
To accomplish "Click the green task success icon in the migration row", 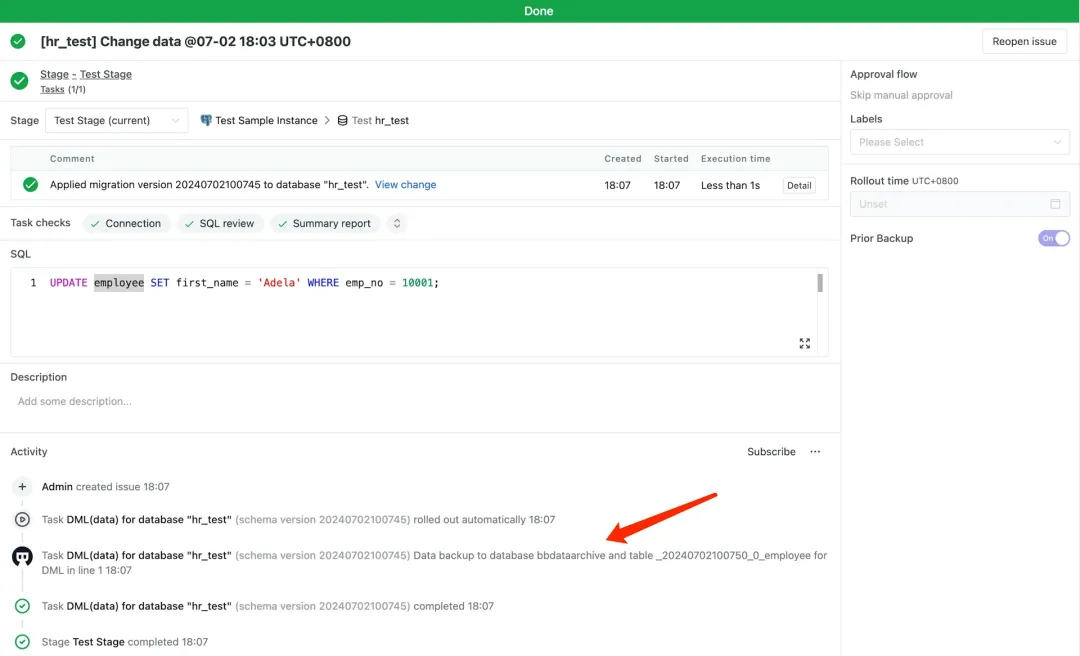I will pos(30,185).
